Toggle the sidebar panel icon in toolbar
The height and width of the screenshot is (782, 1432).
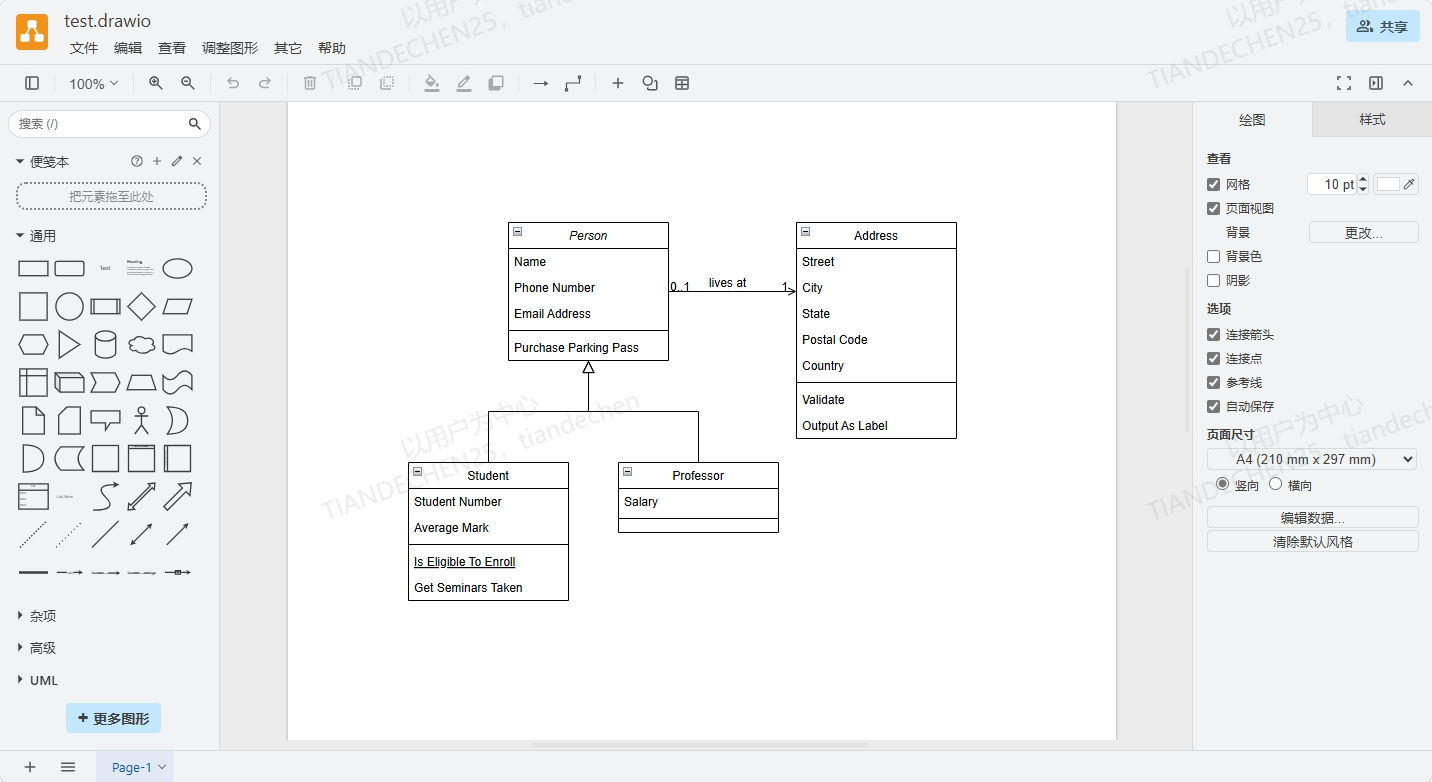click(x=32, y=84)
